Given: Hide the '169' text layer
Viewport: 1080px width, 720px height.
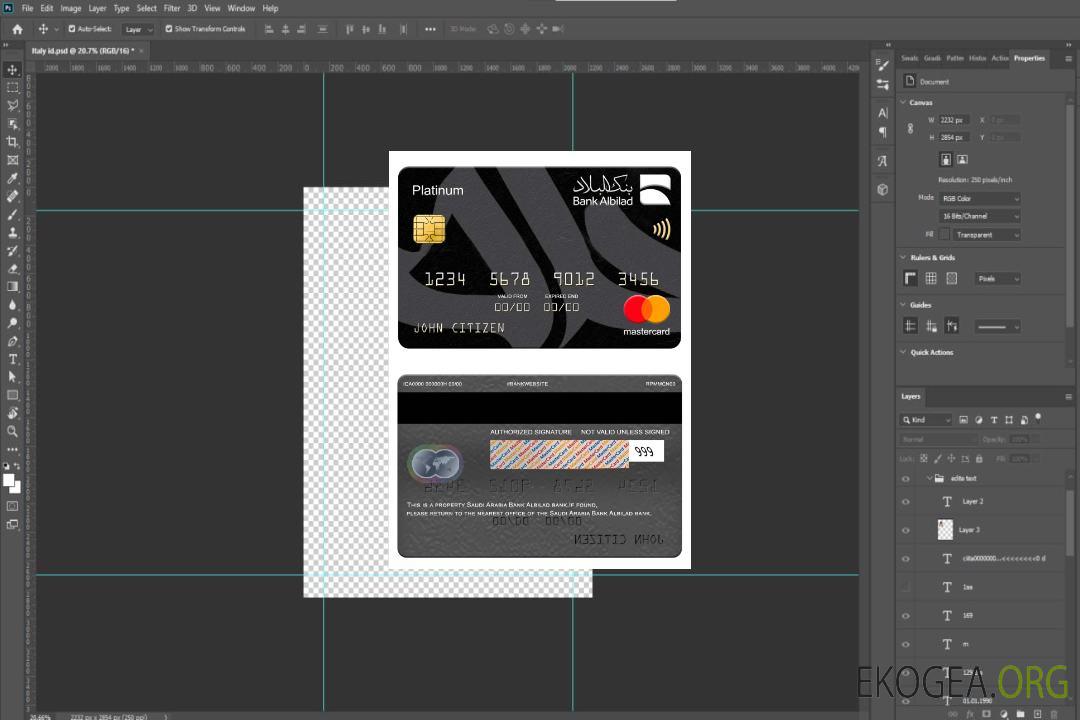Looking at the screenshot, I should click(906, 616).
